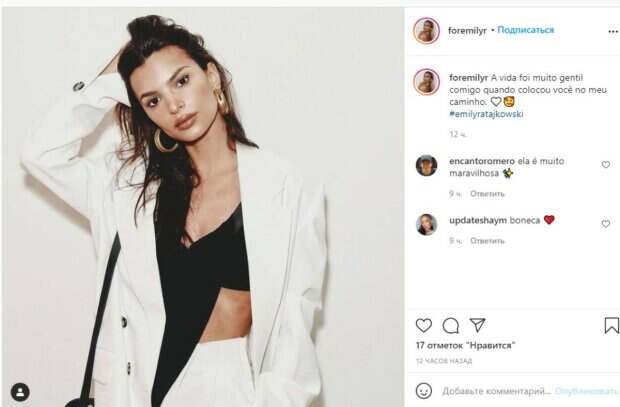Viewport: 620px width, 407px height.
Task: Click Ответить under encantoromero's comment
Action: coord(487,194)
